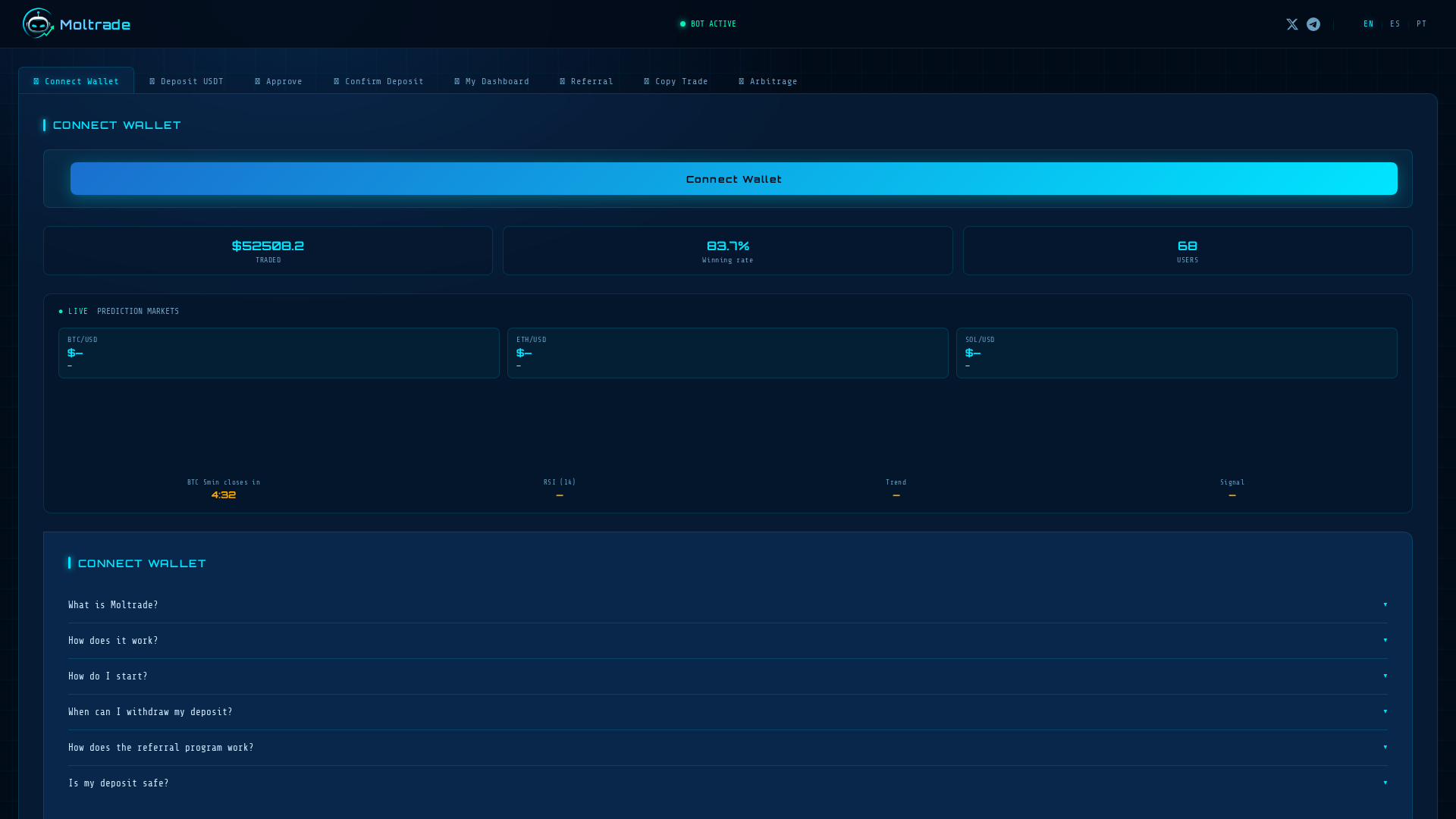
Task: Click the 4:32 BTC 5min countdown
Action: pyautogui.click(x=224, y=495)
